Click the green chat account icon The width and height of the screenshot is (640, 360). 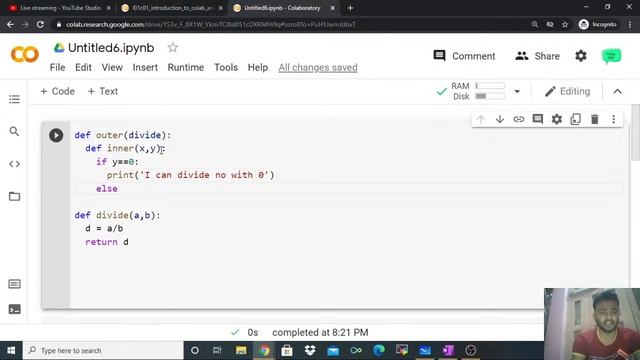(x=611, y=56)
